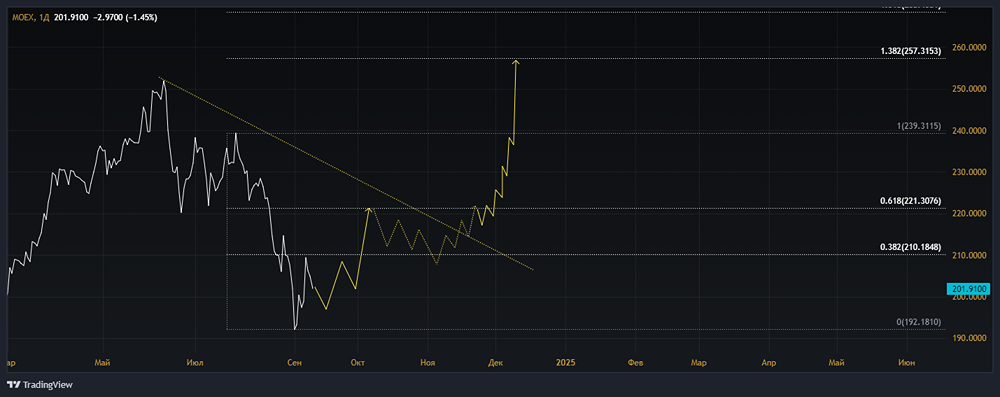Viewport: 1000px width, 397px height.
Task: Select the 0.382(210.1848) Fibonacci label
Action: click(x=911, y=247)
